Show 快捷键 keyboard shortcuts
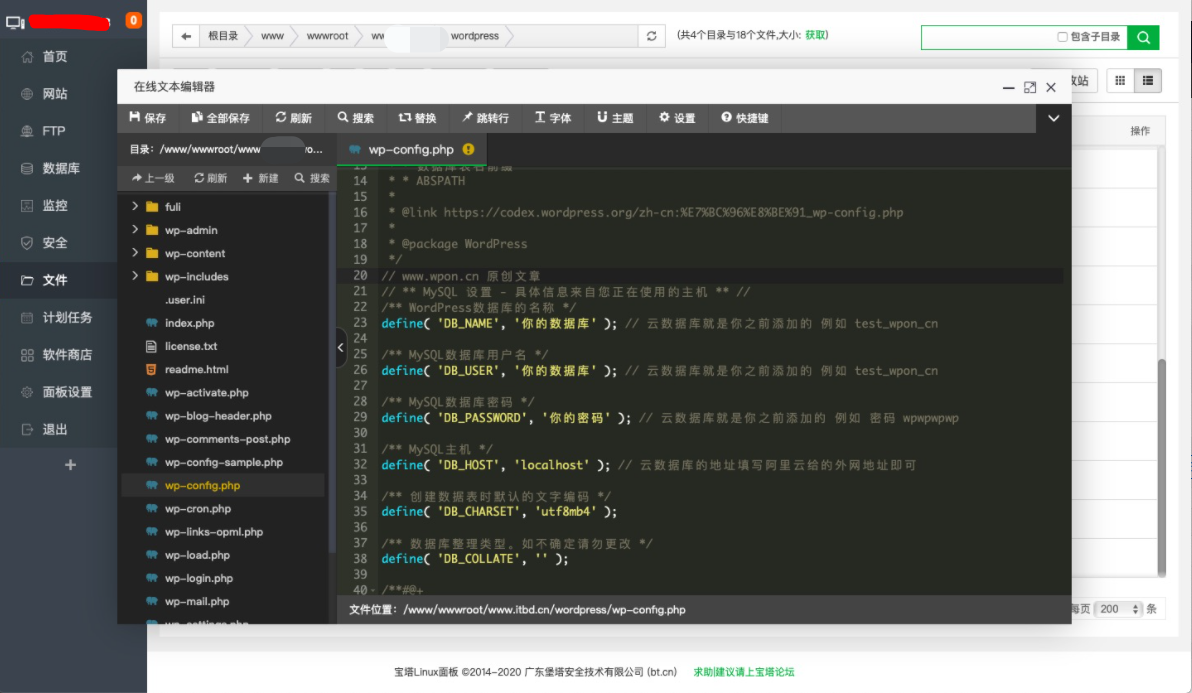1192x693 pixels. (x=745, y=118)
